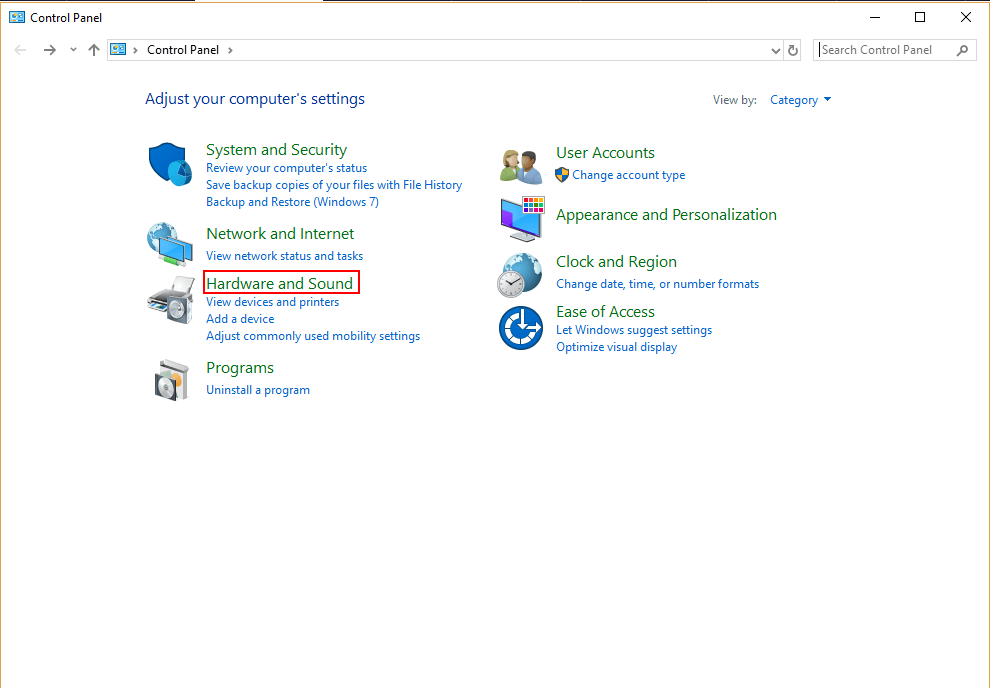Expand the recent locations chevron

point(73,50)
